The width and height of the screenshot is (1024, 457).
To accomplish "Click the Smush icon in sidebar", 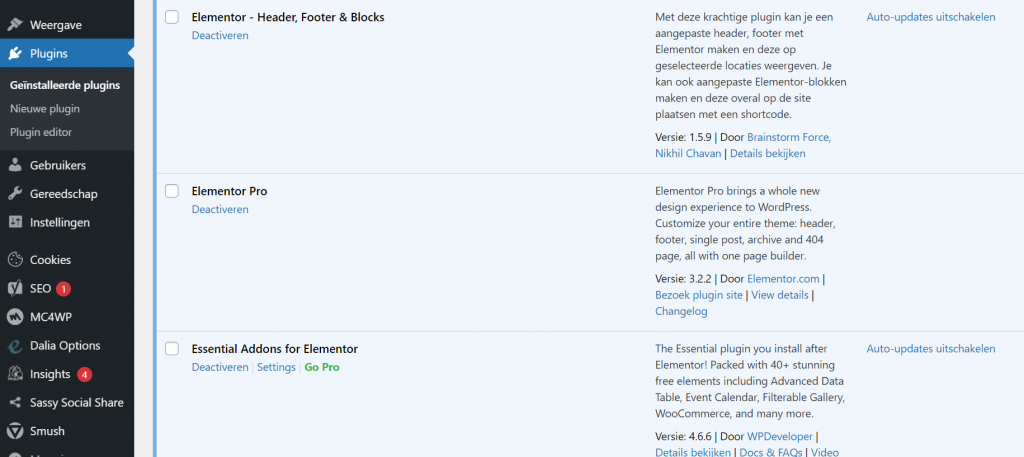I will tap(15, 431).
